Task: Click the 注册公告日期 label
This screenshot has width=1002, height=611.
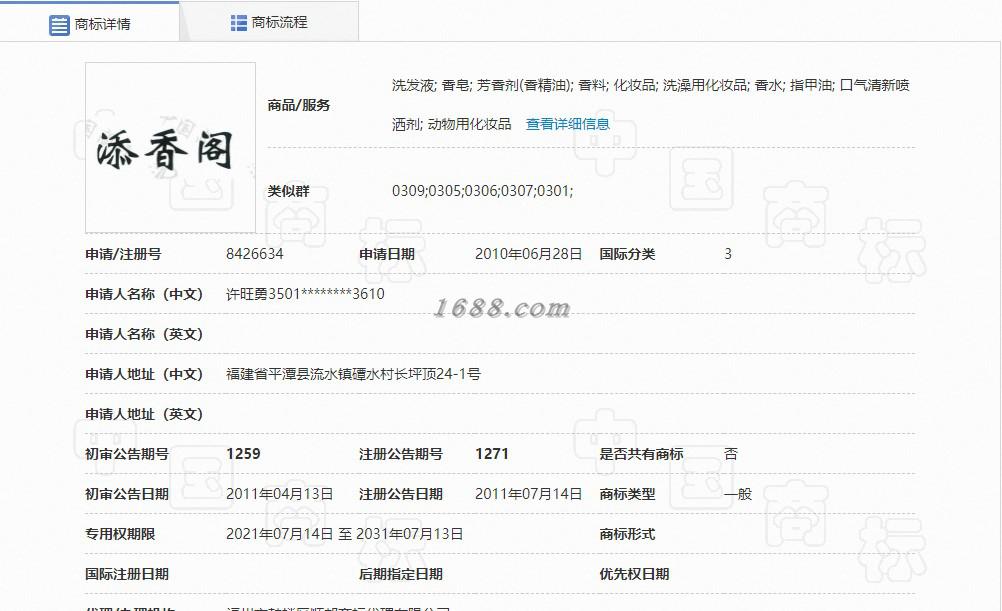Action: [x=401, y=494]
